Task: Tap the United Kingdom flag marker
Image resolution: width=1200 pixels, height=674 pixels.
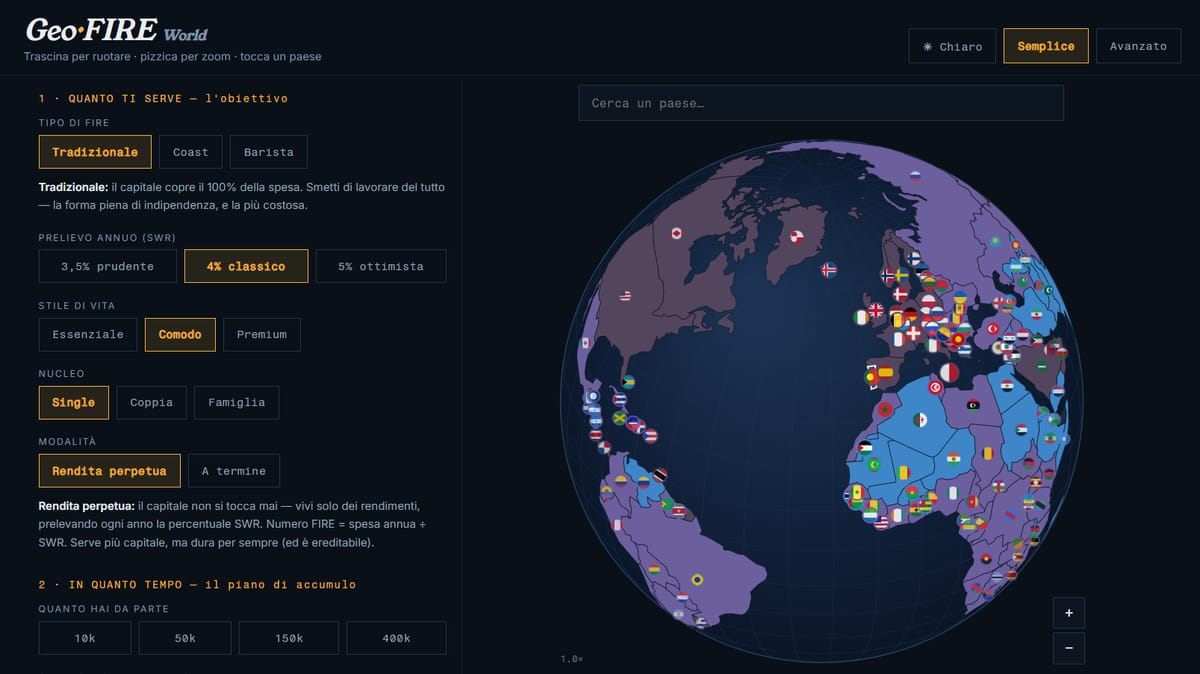Action: [x=876, y=310]
